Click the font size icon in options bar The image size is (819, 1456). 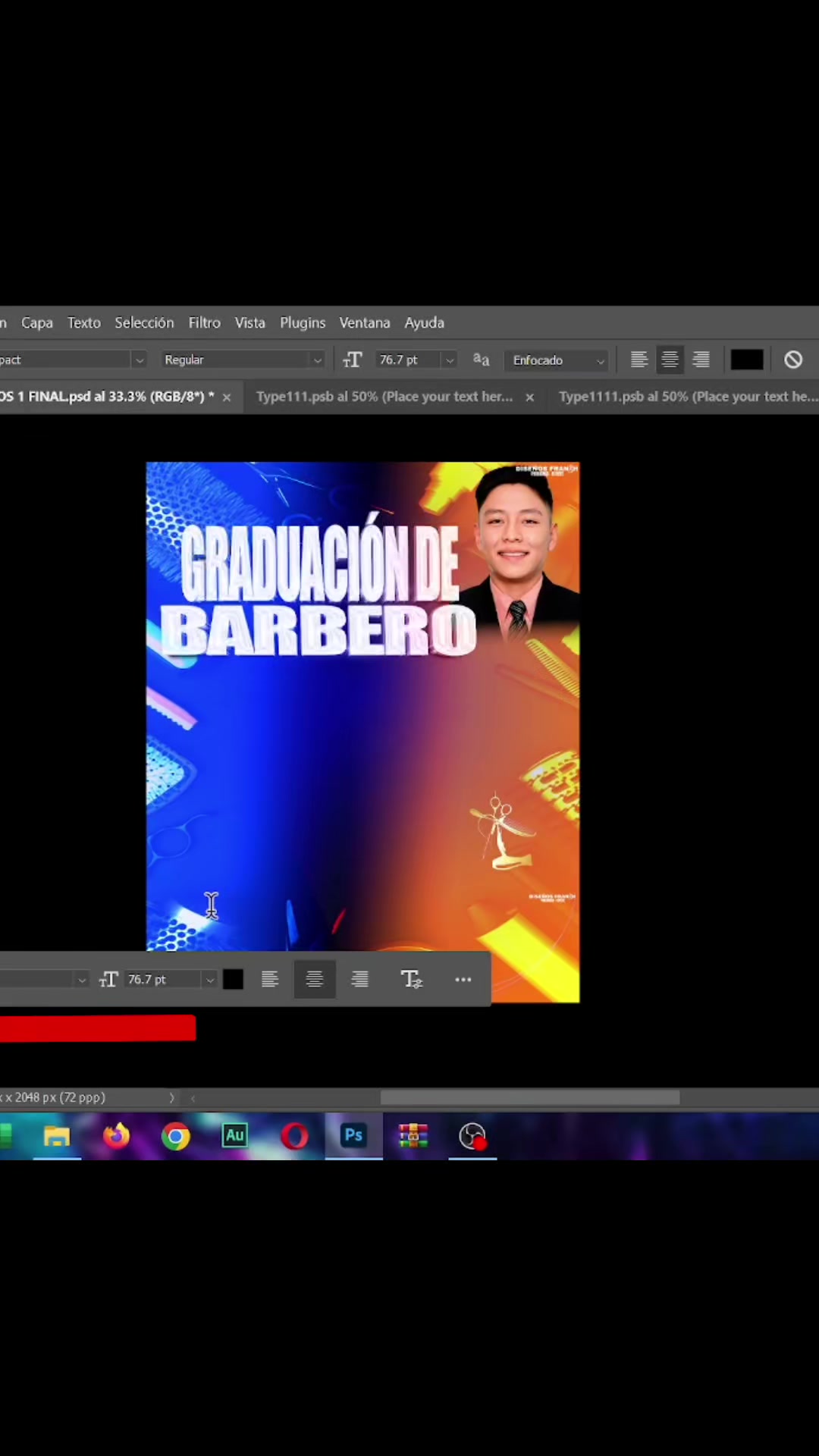(x=353, y=360)
